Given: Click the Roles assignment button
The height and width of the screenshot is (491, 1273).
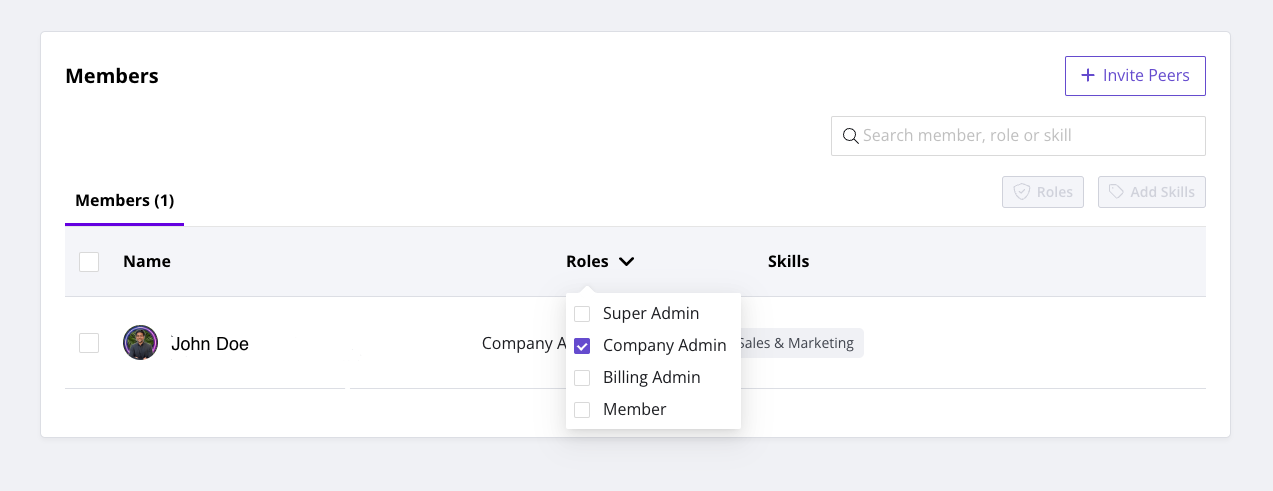Looking at the screenshot, I should (x=1043, y=192).
